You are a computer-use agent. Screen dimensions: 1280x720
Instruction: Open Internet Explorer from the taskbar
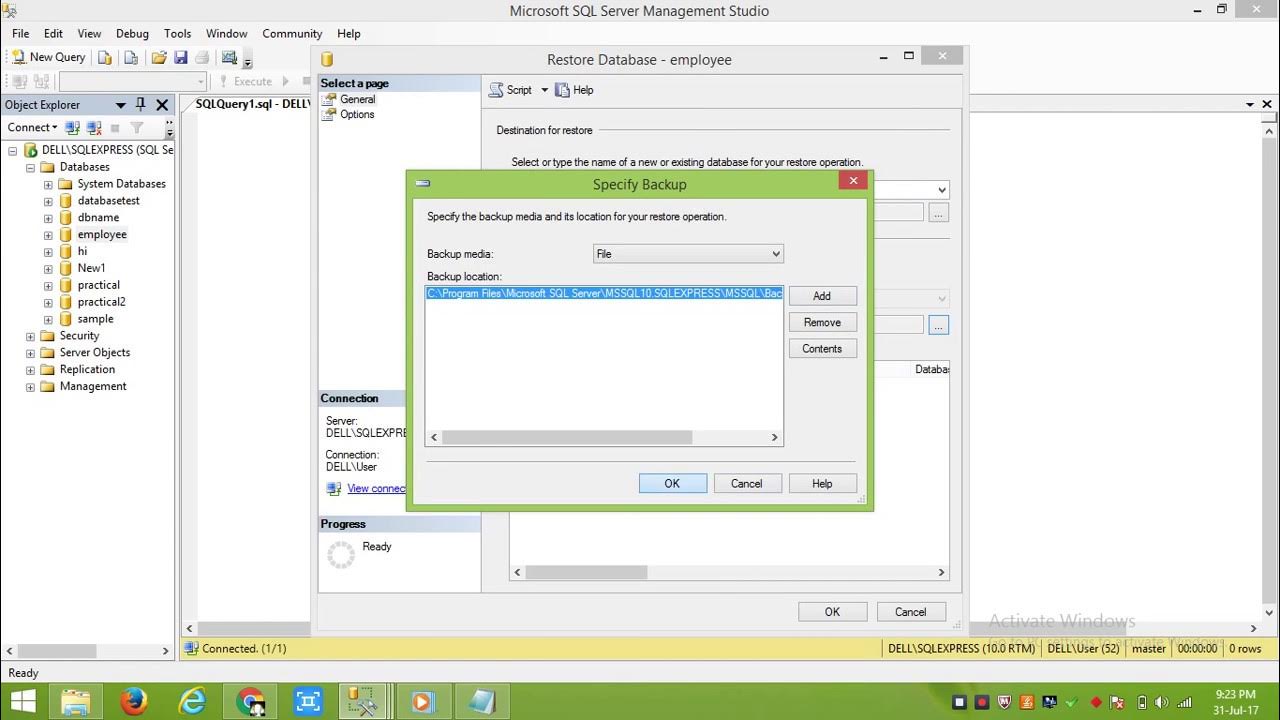(x=191, y=702)
